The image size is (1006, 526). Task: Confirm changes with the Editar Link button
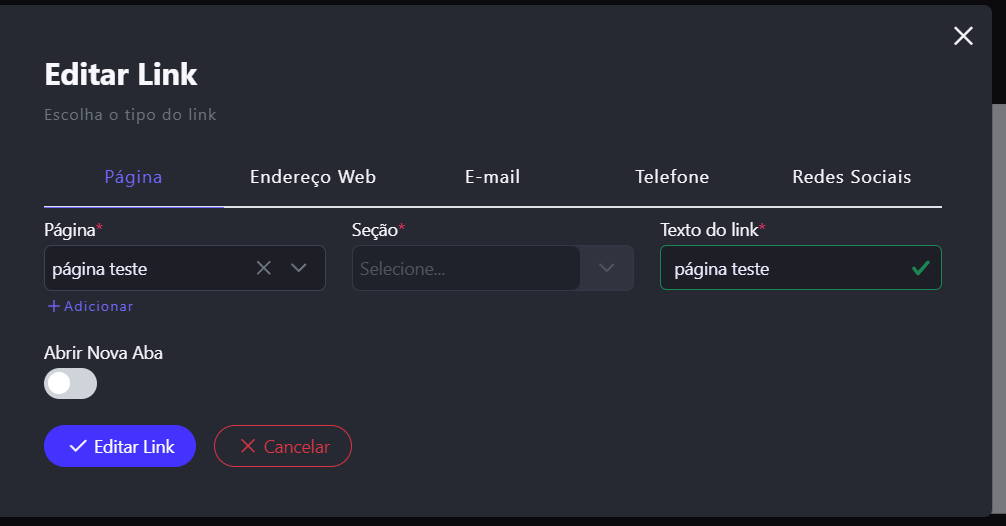coord(120,447)
